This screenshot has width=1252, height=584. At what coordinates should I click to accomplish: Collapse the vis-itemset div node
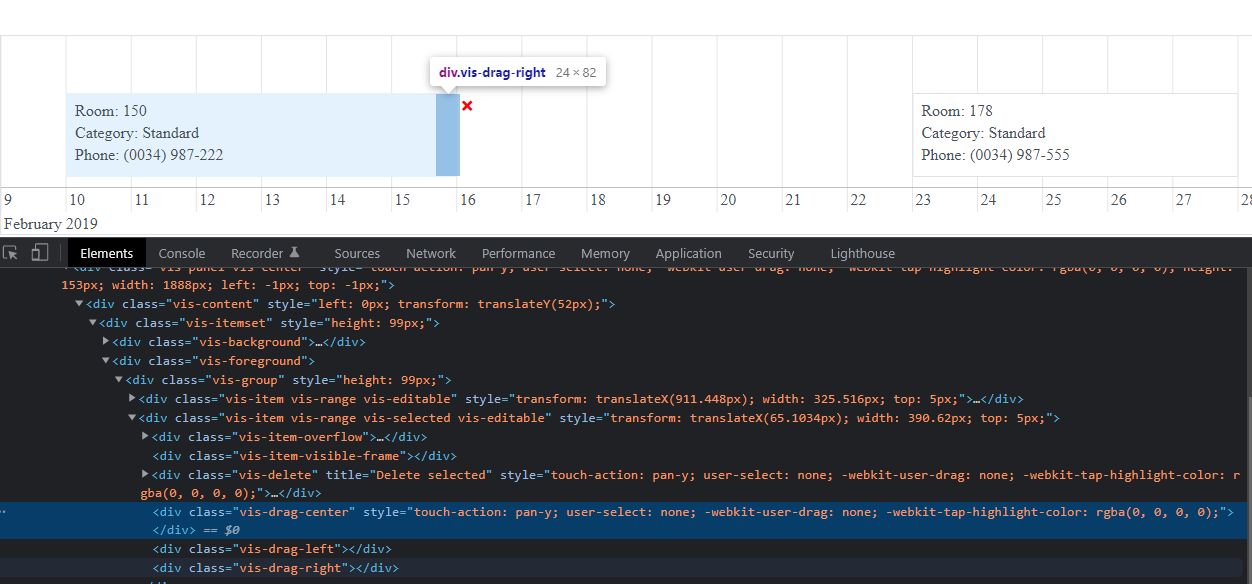coord(92,322)
